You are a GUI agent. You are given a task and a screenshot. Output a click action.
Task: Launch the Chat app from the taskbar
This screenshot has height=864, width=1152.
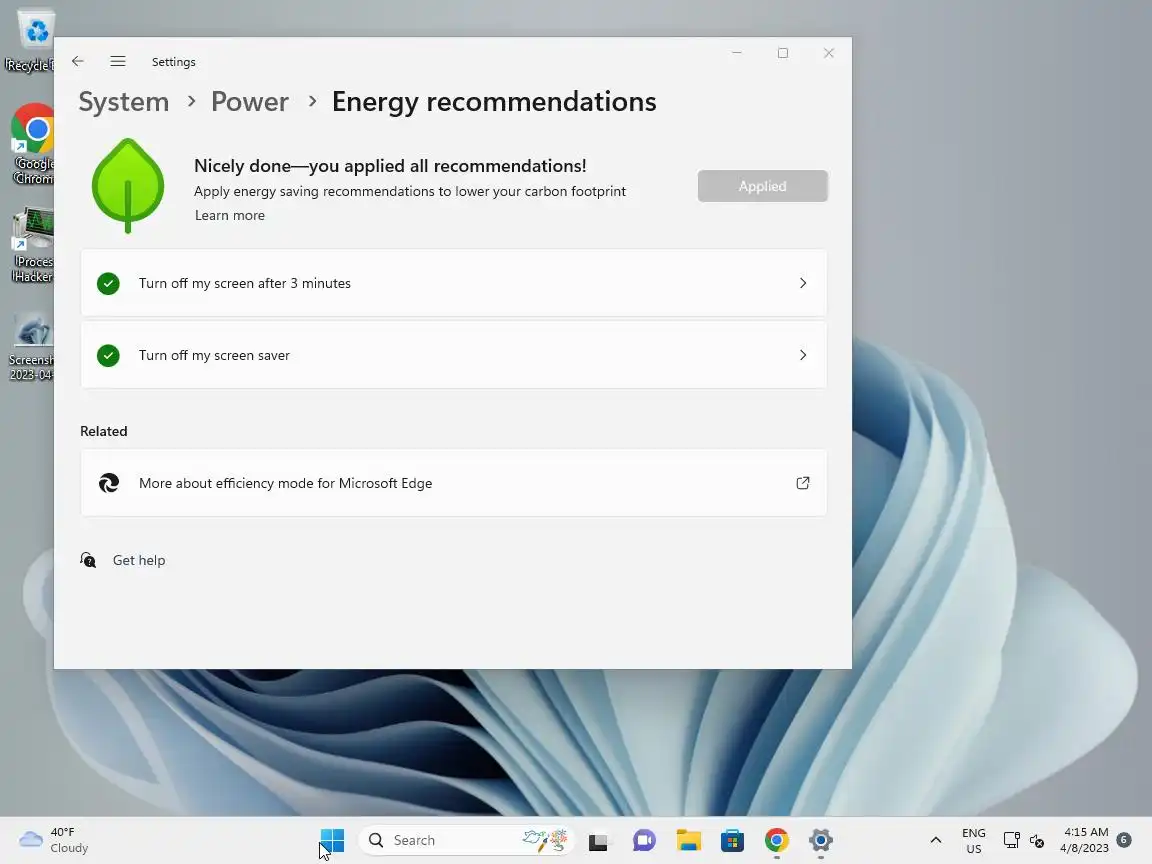point(644,840)
